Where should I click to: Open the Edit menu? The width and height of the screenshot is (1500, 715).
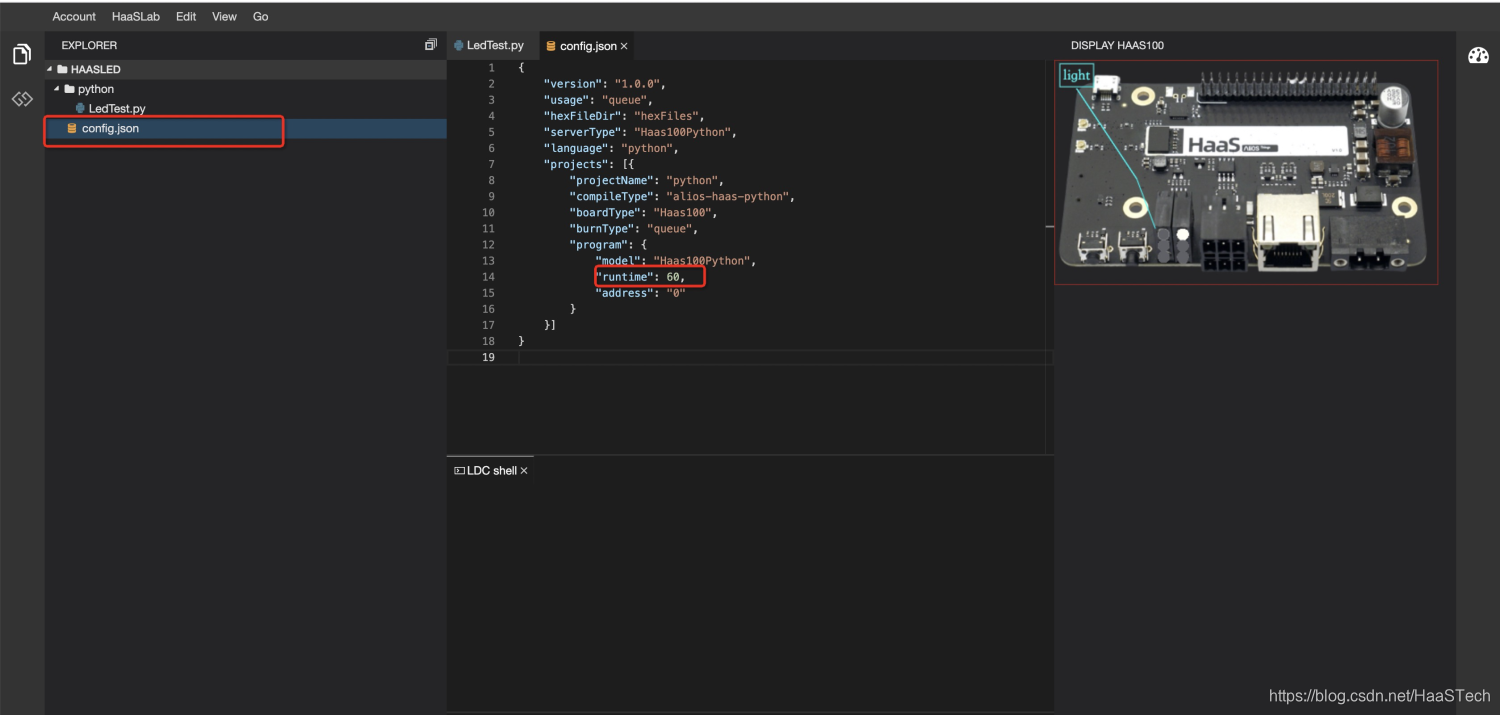coord(186,17)
